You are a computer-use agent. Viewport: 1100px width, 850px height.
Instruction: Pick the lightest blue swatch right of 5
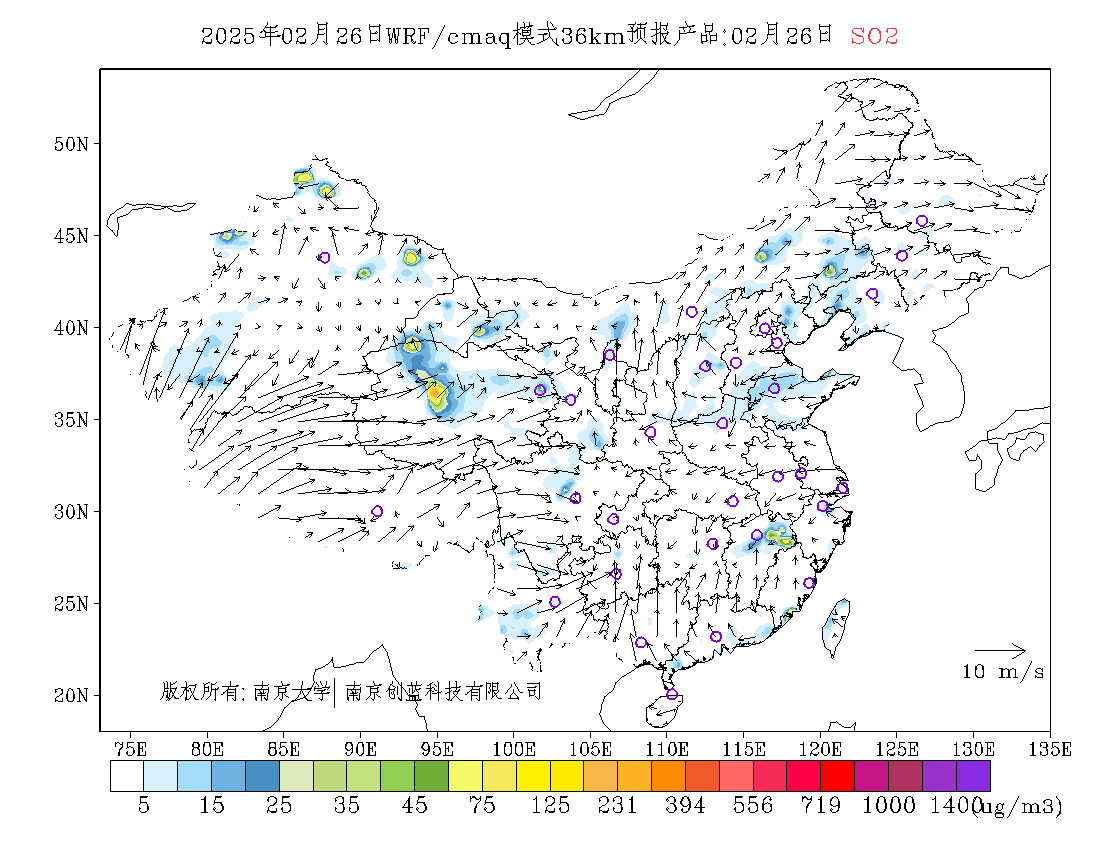point(161,776)
